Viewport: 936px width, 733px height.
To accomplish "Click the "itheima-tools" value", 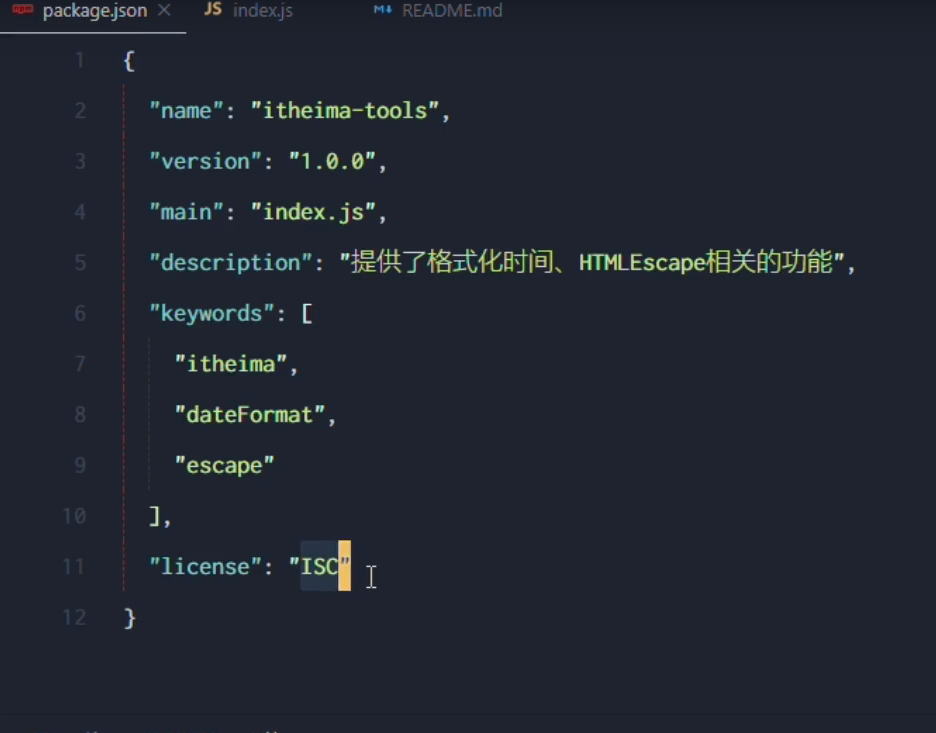I will pyautogui.click(x=344, y=110).
